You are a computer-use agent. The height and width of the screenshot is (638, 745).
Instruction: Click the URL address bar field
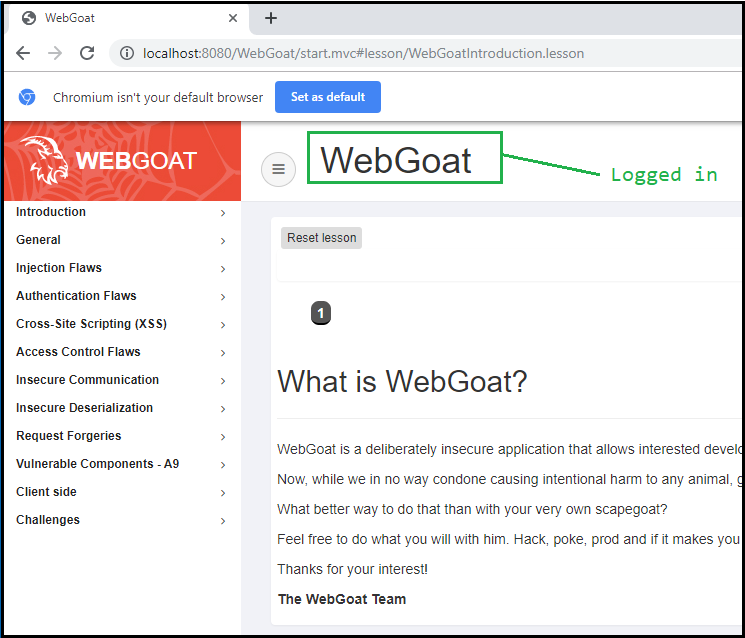[x=400, y=53]
